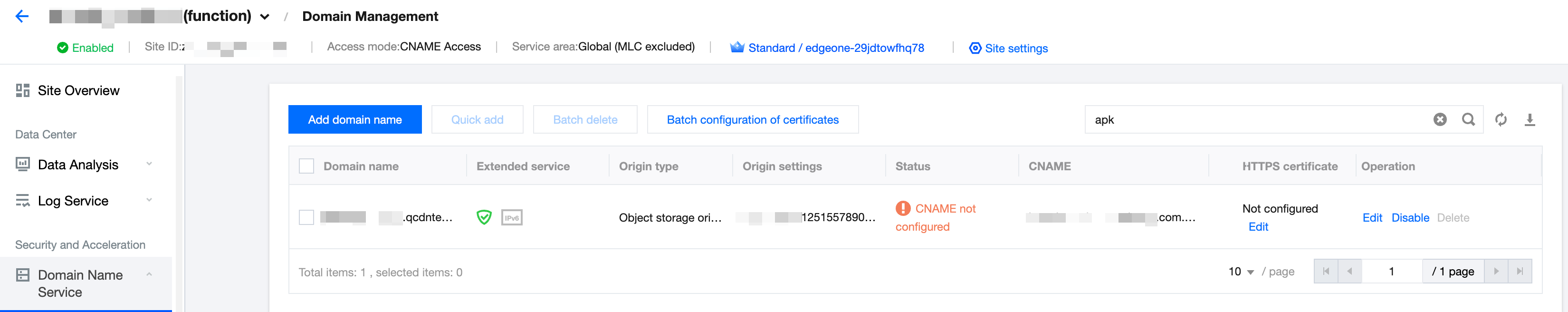This screenshot has height=312, width=1568.
Task: Open Site settings link
Action: tap(1015, 48)
